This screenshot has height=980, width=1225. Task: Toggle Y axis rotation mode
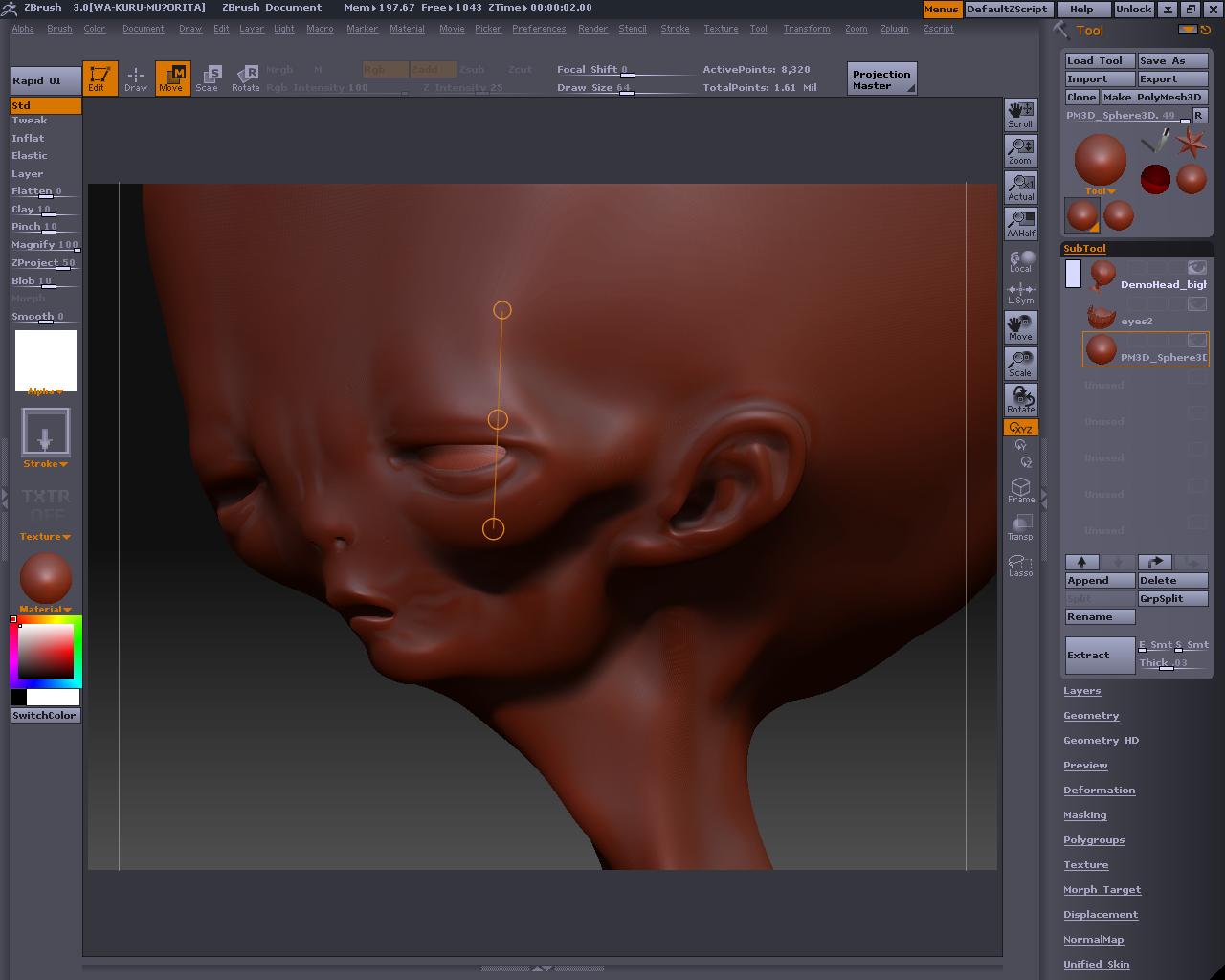click(1020, 445)
